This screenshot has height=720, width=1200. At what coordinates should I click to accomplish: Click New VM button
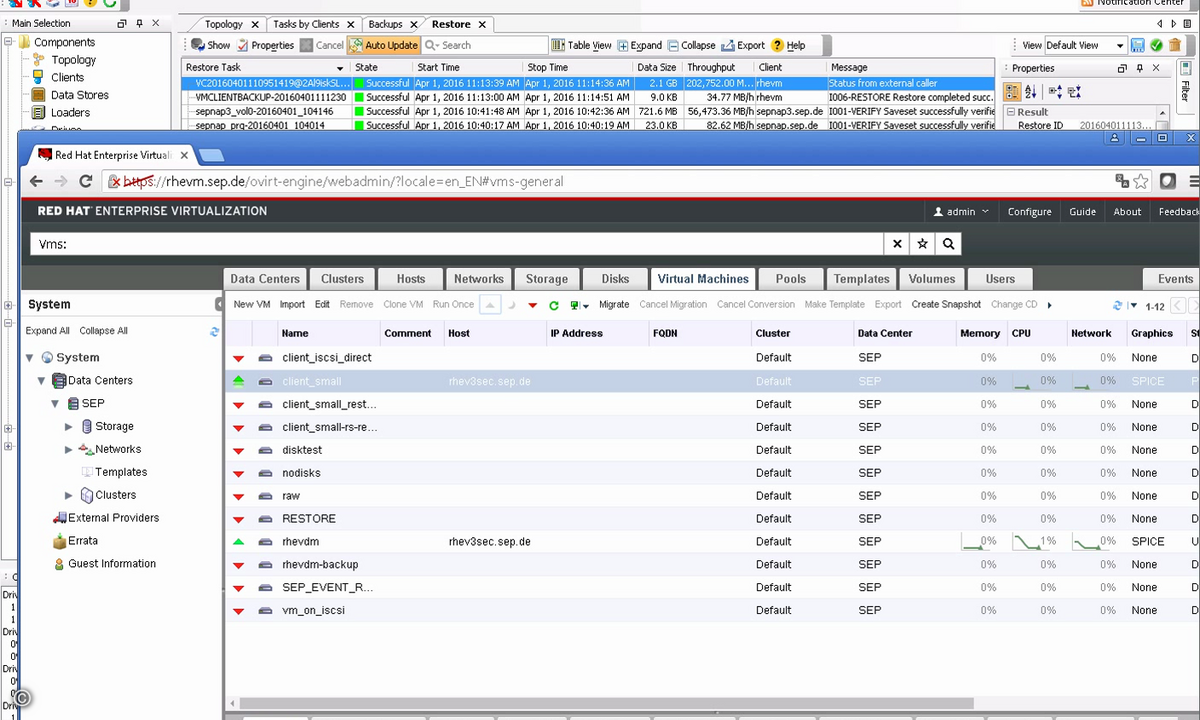(252, 305)
